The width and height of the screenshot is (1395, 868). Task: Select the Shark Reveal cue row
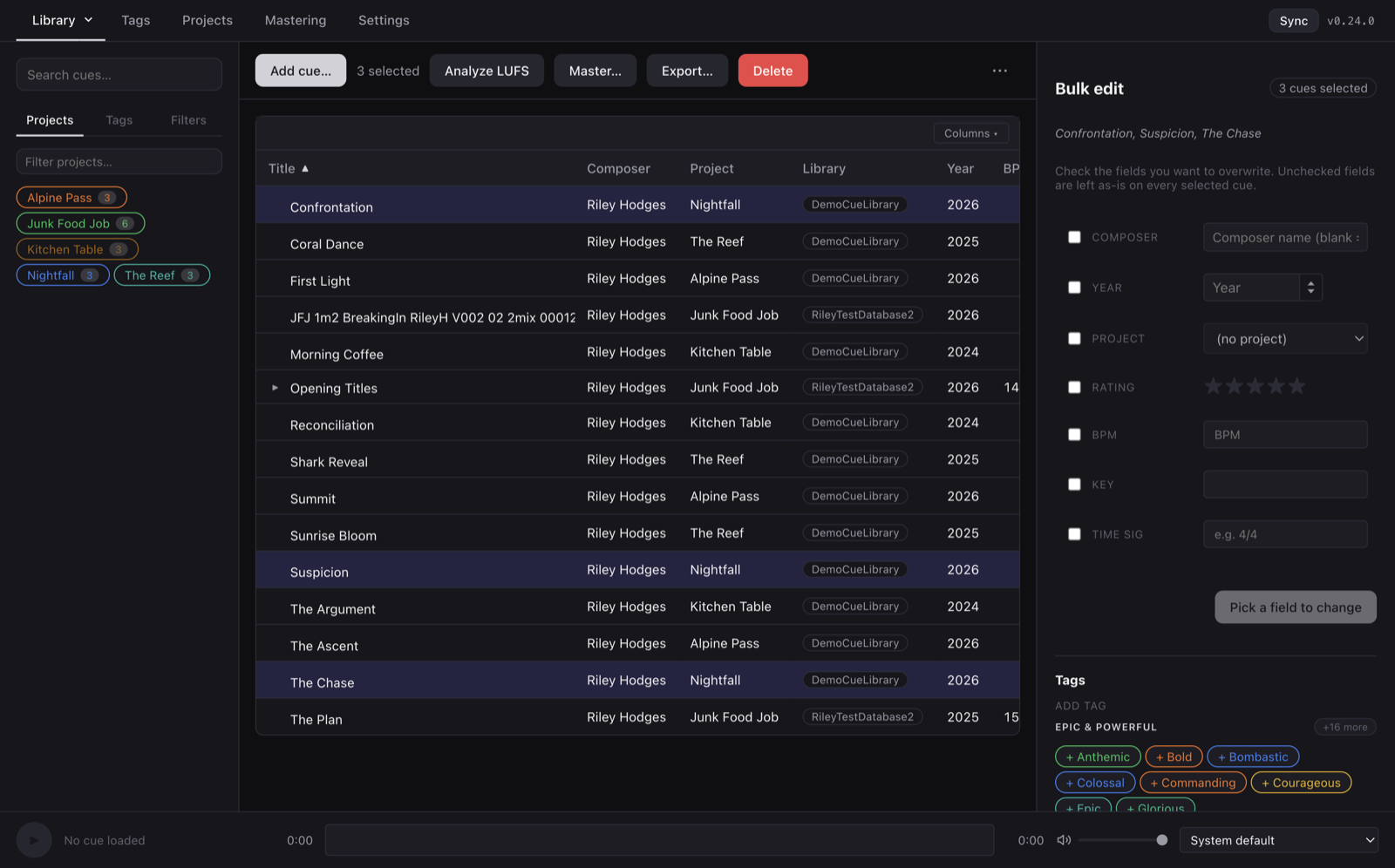pyautogui.click(x=637, y=459)
